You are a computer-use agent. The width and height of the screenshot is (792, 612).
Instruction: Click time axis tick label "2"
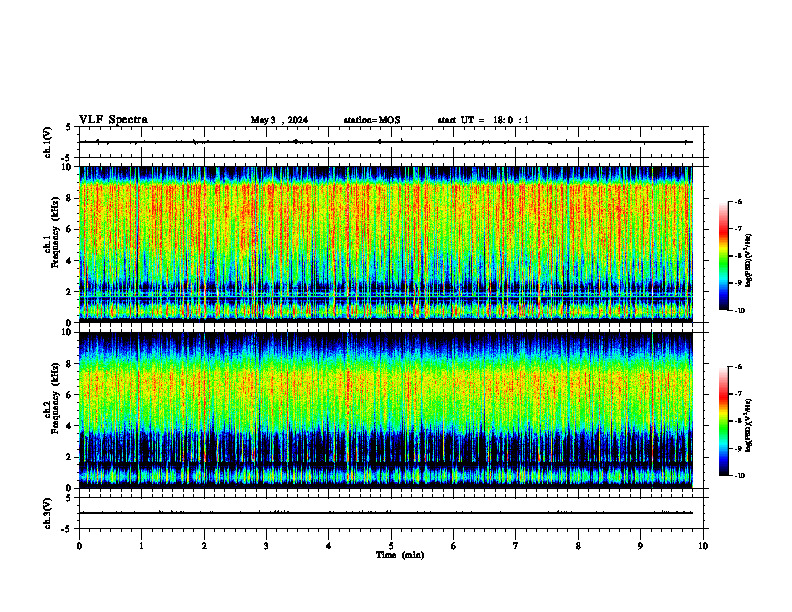tap(204, 546)
